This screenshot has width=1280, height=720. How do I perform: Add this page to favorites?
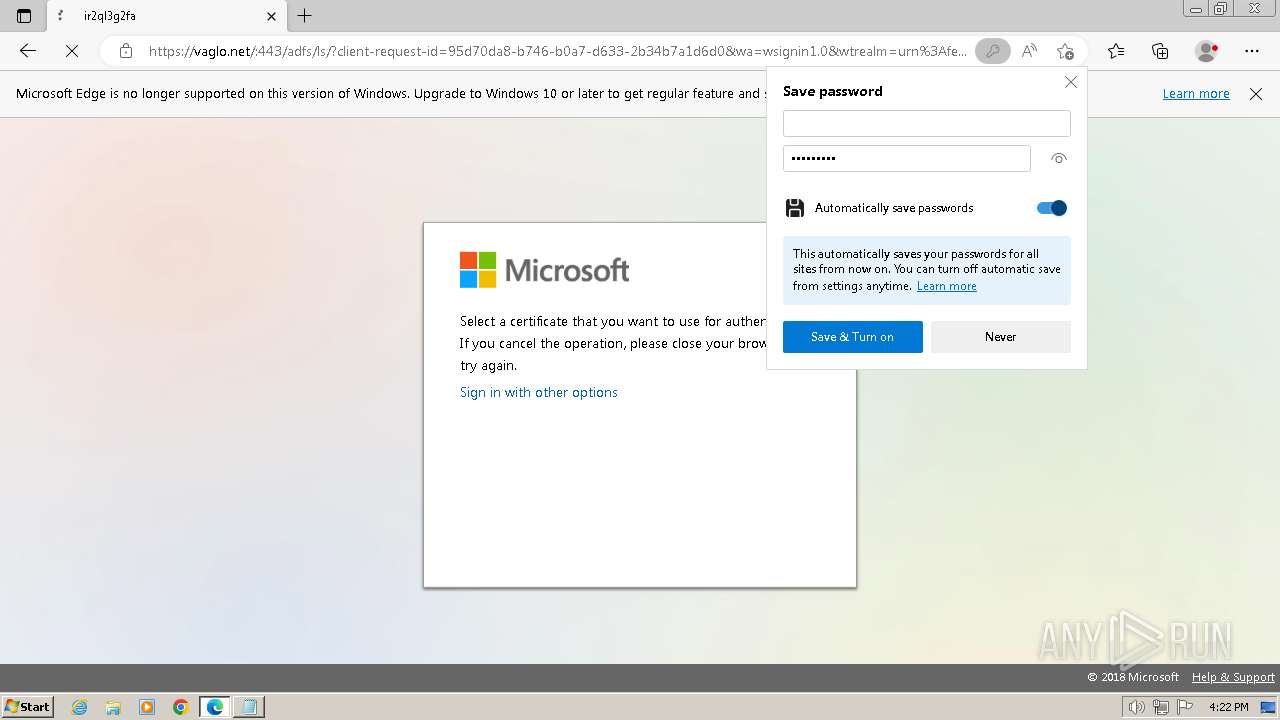(1066, 51)
